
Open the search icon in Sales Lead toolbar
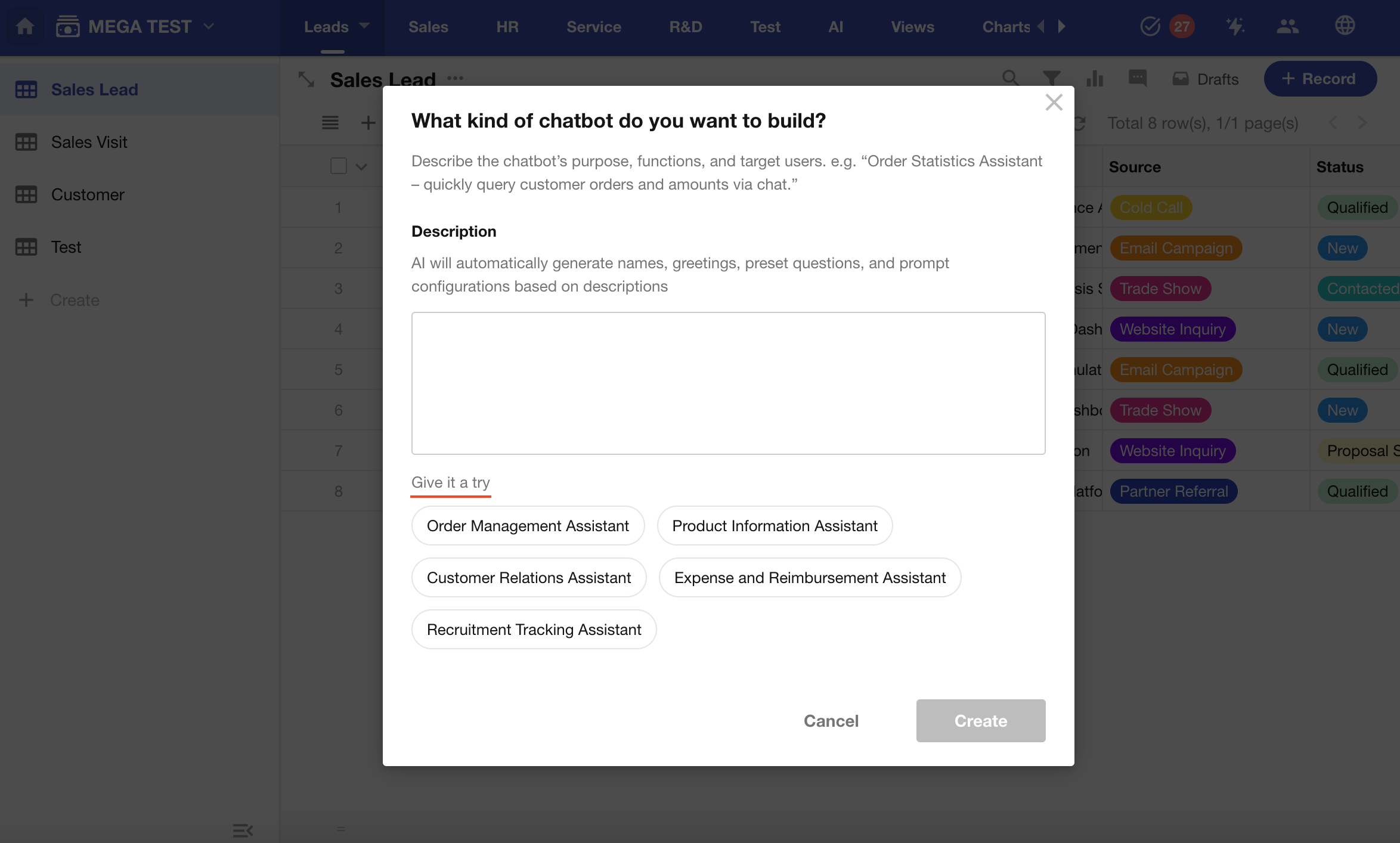[1010, 78]
